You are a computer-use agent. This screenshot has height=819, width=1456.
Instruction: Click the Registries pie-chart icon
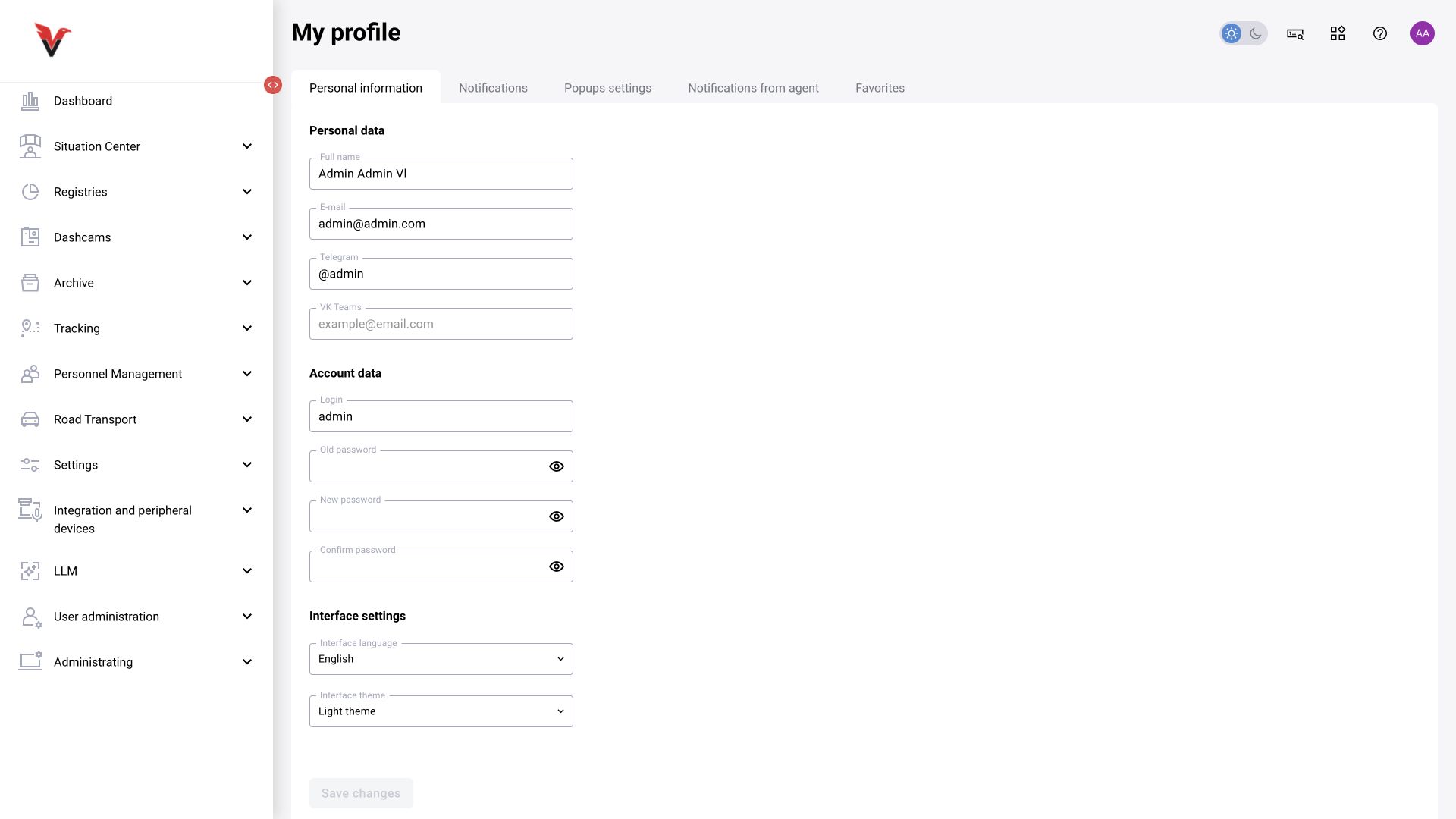[x=30, y=192]
